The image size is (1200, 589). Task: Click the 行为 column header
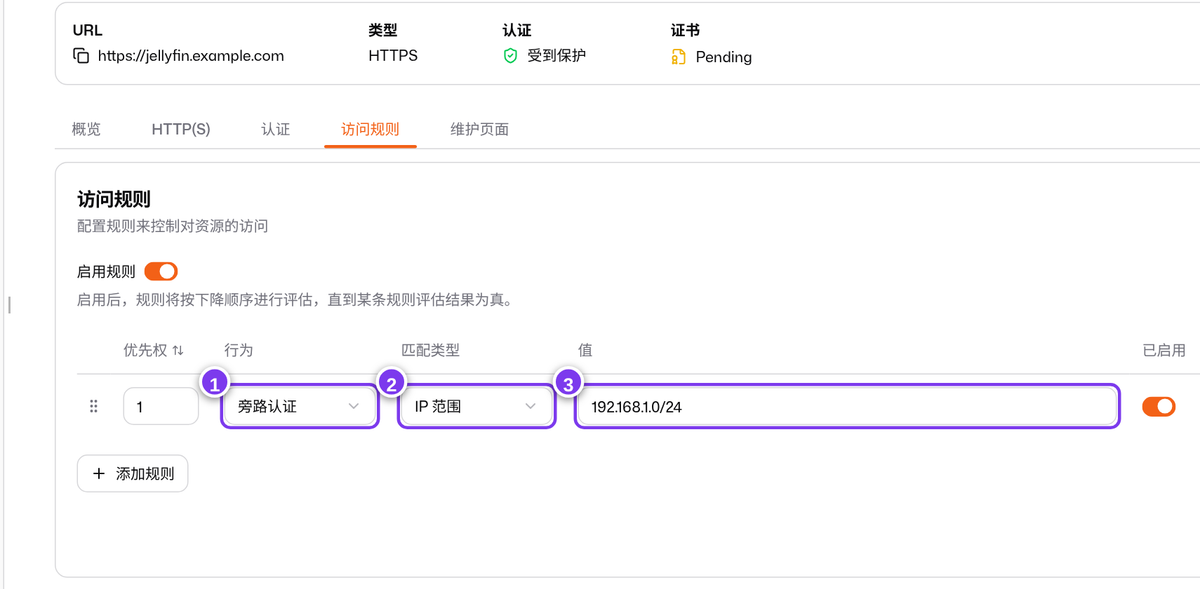pos(238,350)
